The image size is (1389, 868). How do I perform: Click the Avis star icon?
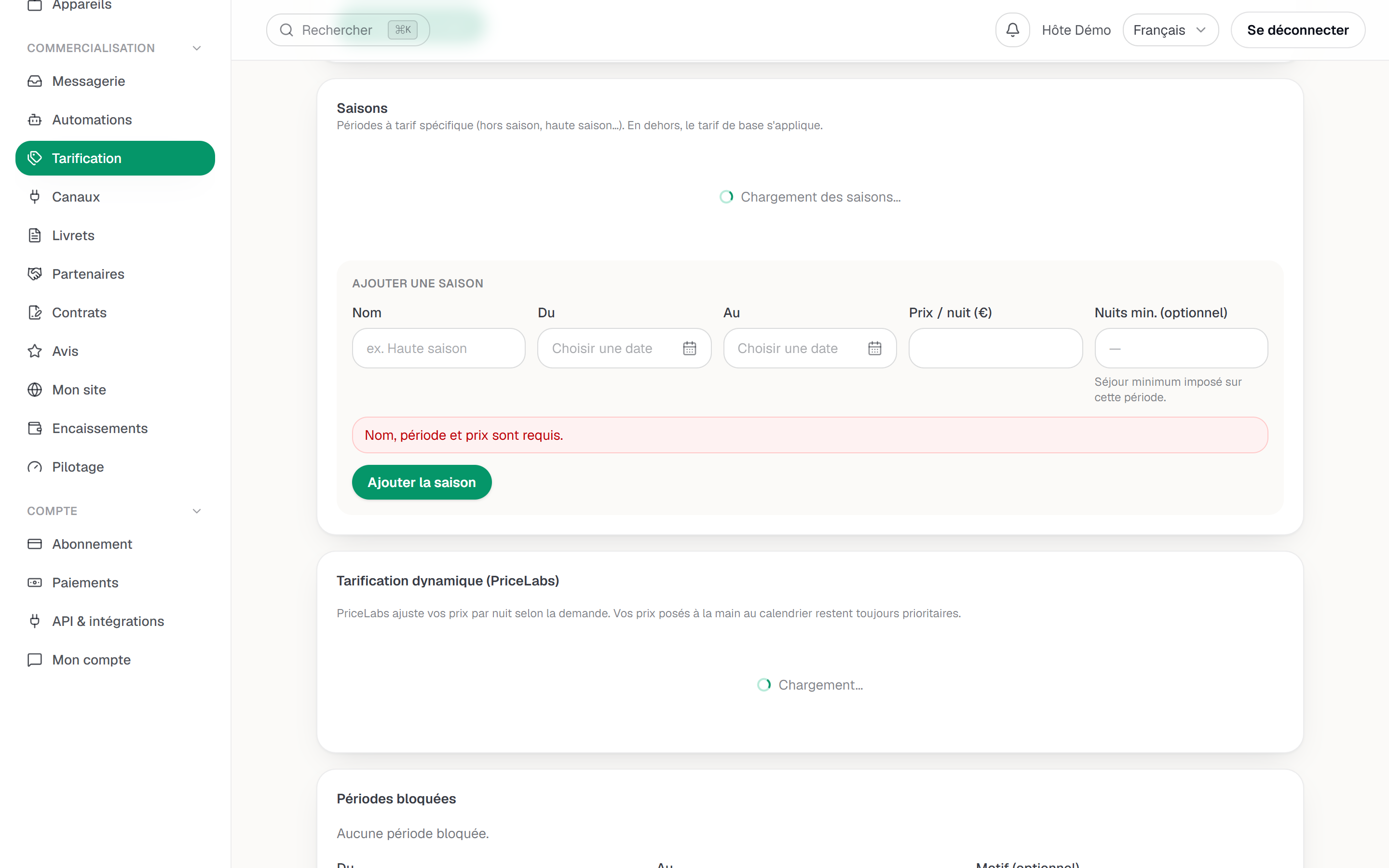[x=34, y=351]
